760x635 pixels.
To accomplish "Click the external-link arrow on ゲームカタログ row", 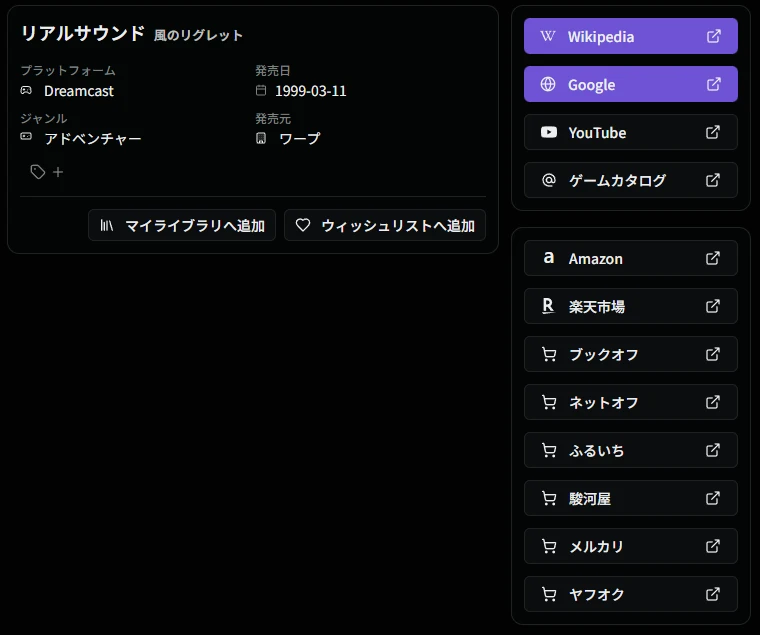I will [x=713, y=180].
